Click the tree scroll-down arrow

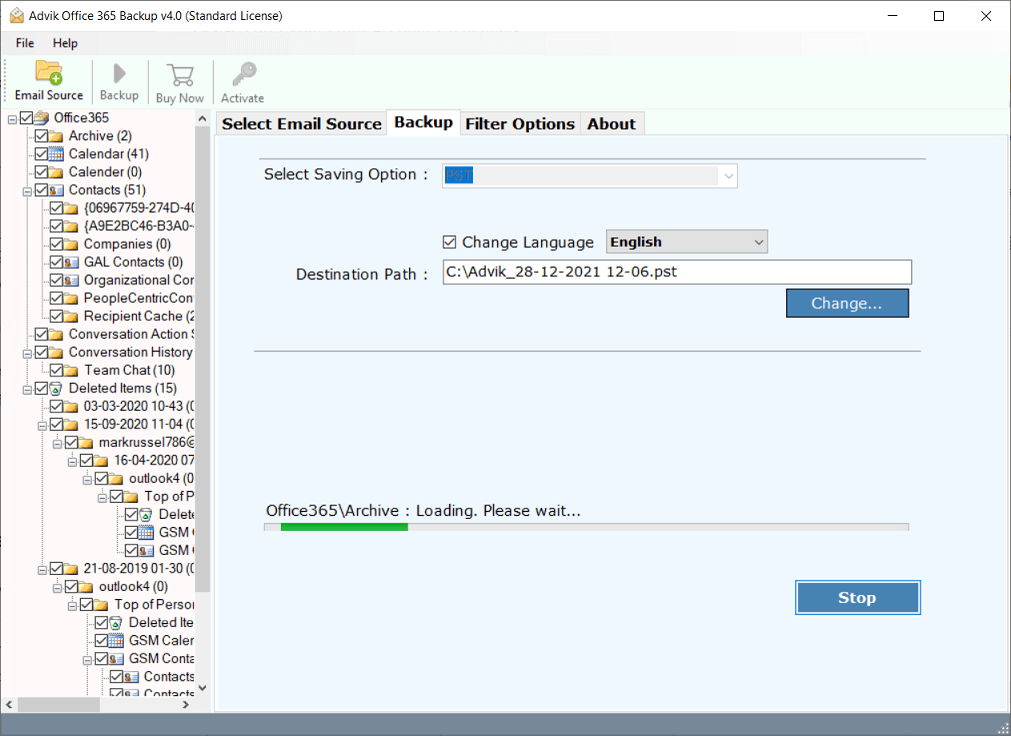202,688
